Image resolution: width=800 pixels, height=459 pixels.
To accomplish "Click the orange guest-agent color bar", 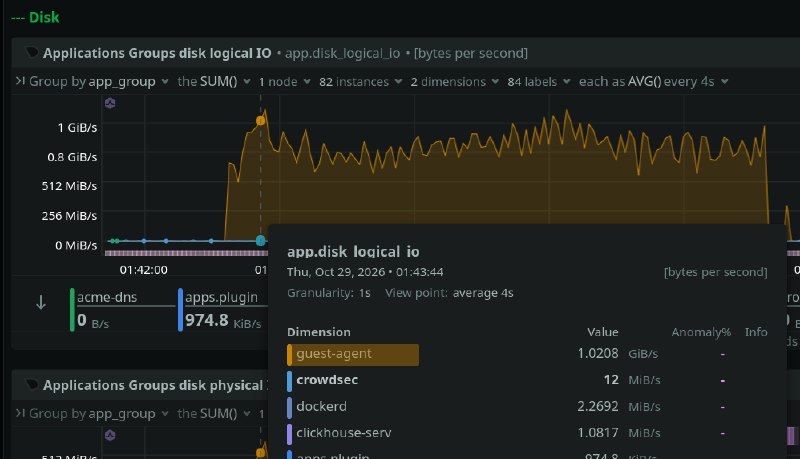I will coord(289,354).
